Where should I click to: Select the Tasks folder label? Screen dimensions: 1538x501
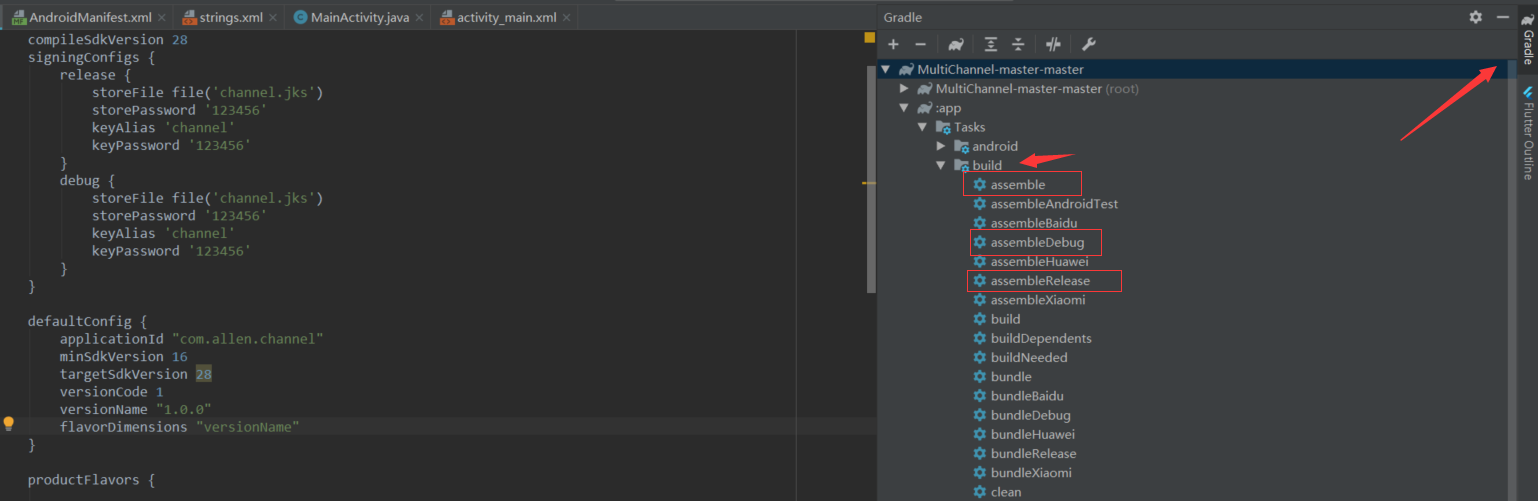(x=969, y=127)
